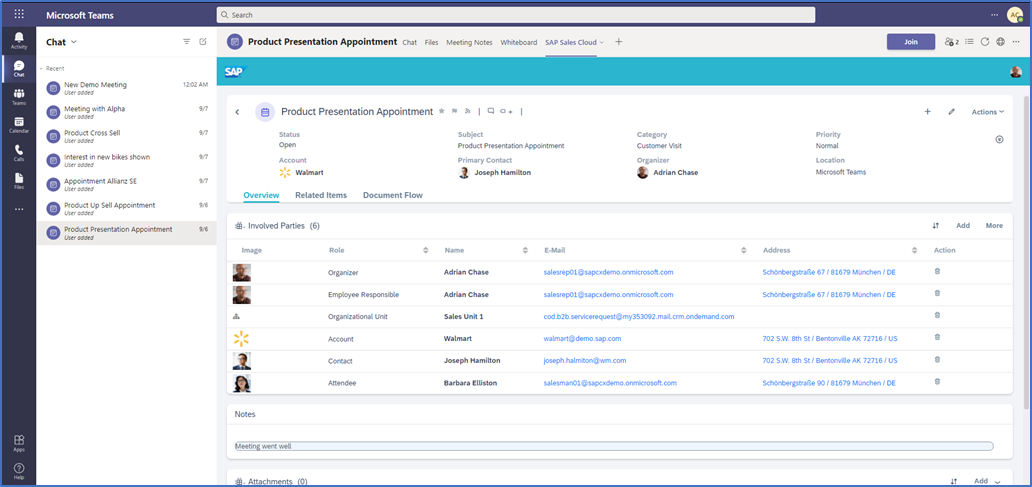Go back with the left chevron
The height and width of the screenshot is (487, 1032).
(238, 112)
